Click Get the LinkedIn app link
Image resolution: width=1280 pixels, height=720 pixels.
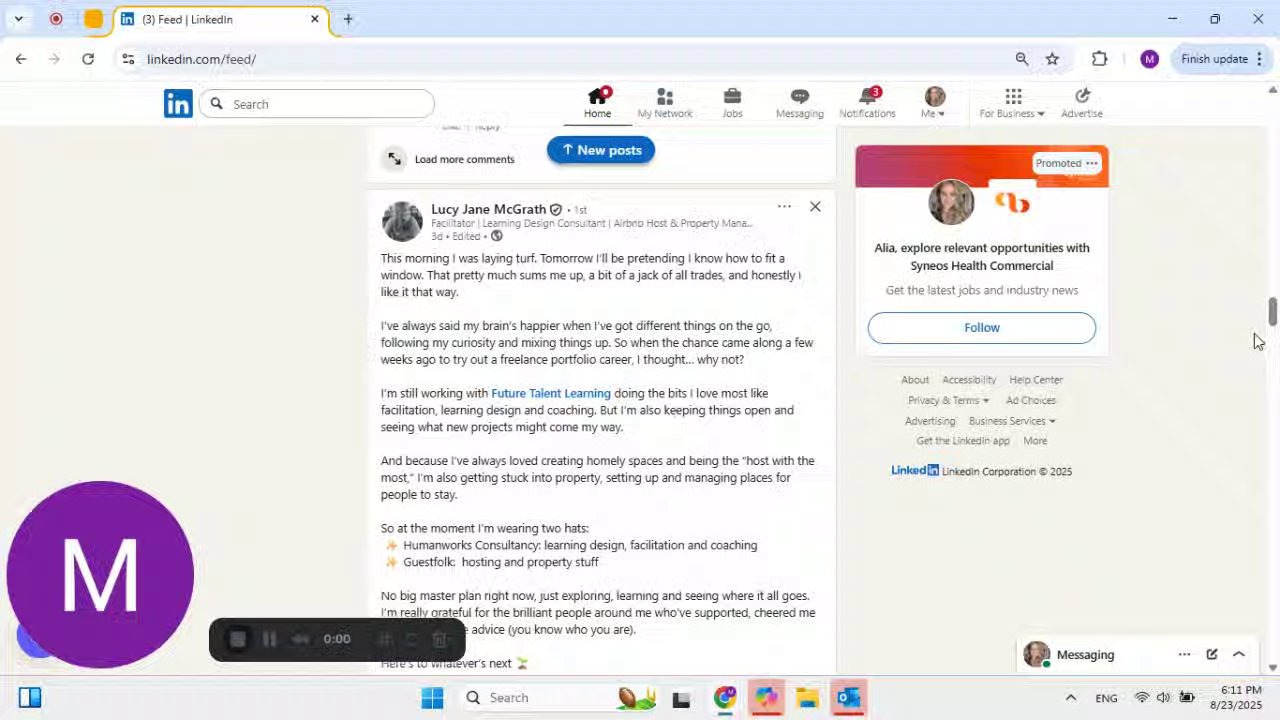pos(963,441)
